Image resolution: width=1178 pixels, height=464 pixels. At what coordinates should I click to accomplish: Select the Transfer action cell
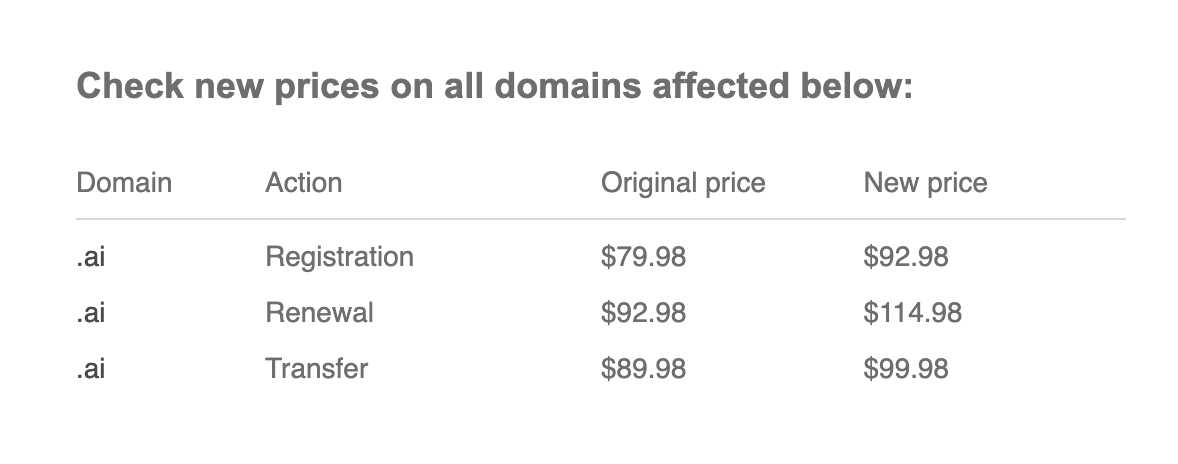pos(316,369)
